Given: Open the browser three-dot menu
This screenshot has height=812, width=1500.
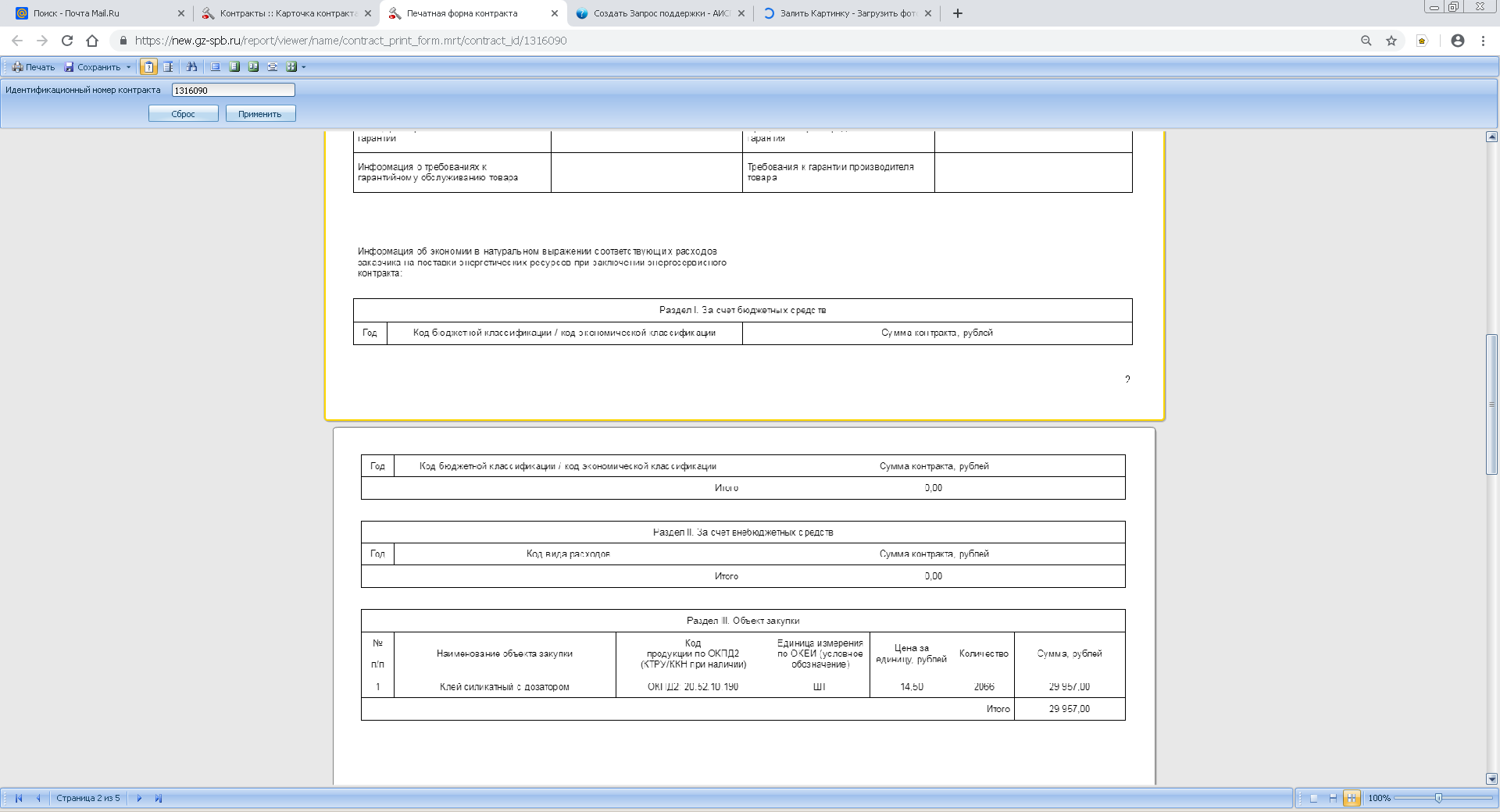Looking at the screenshot, I should [x=1483, y=41].
